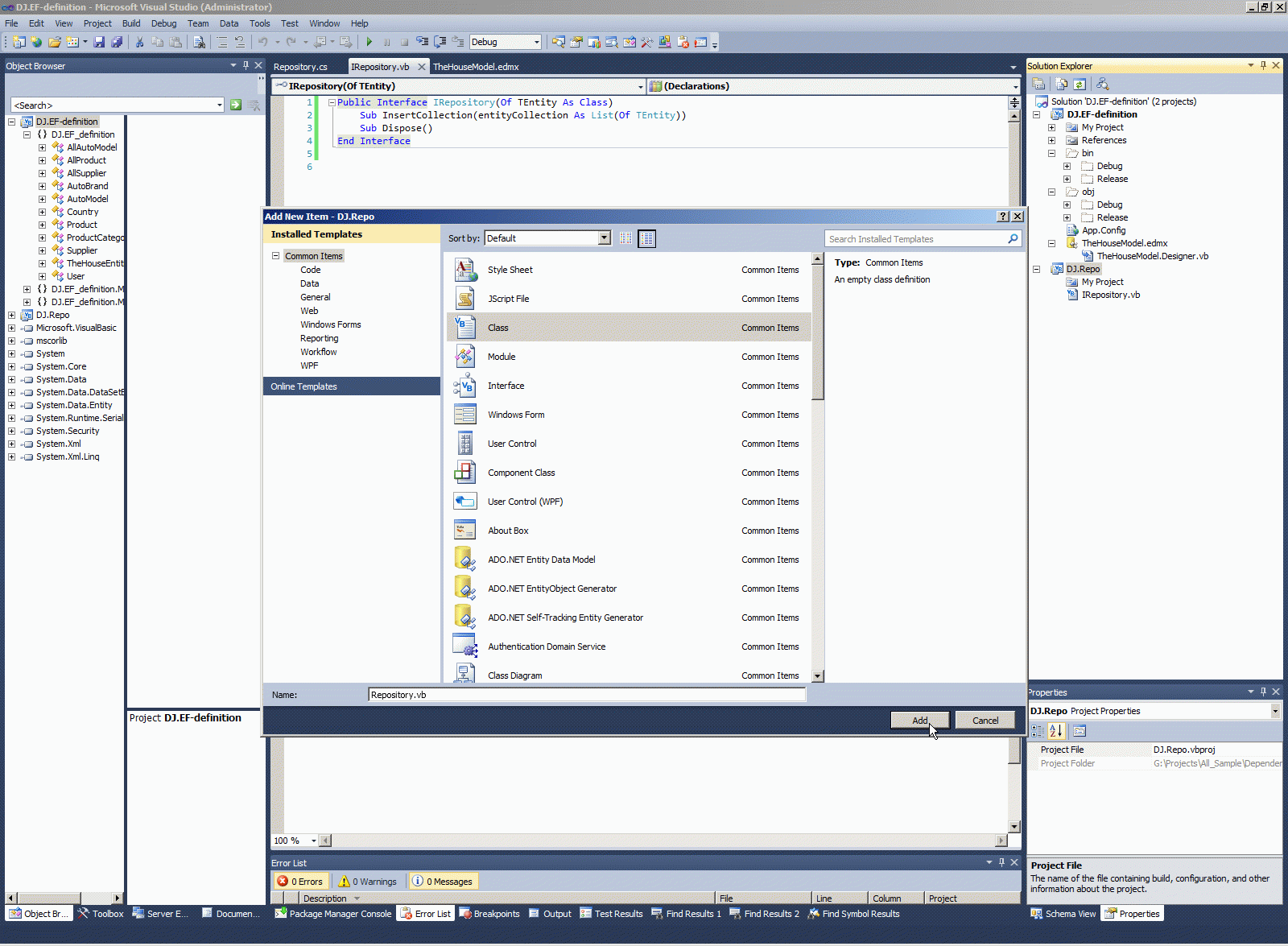The height and width of the screenshot is (946, 1288).
Task: Open the Debug configuration dropdown
Action: coord(505,42)
